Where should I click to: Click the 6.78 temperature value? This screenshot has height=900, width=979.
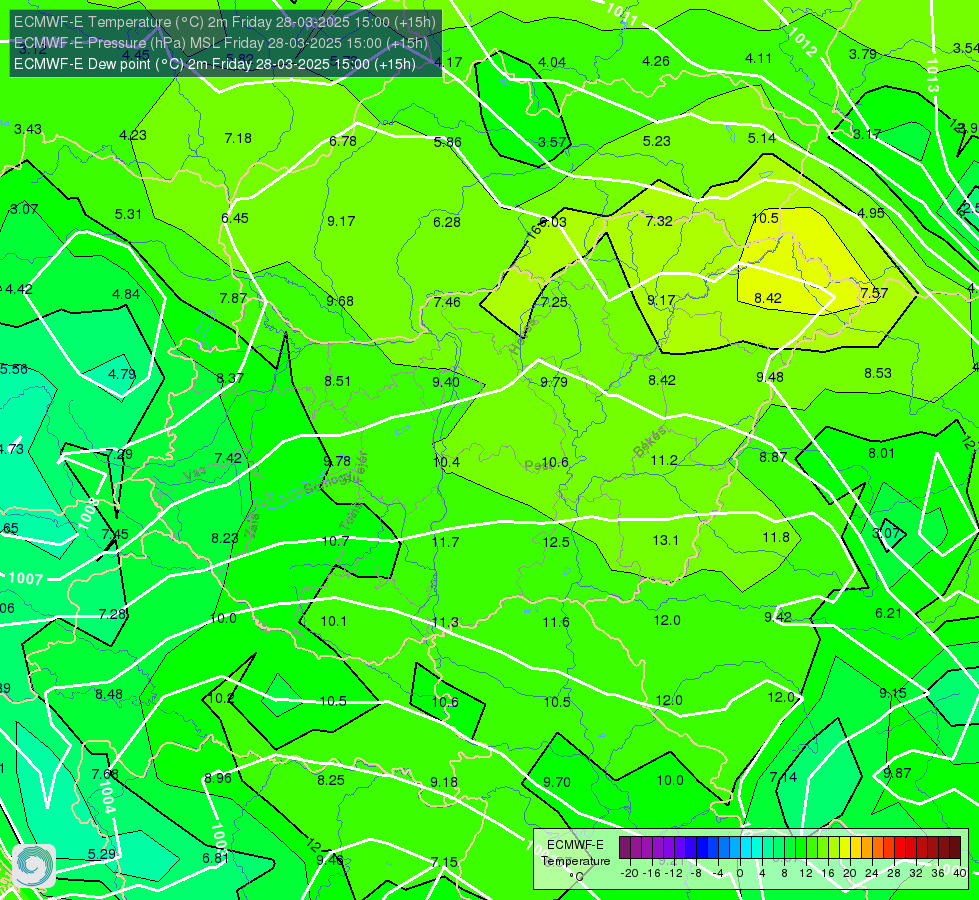tap(343, 141)
